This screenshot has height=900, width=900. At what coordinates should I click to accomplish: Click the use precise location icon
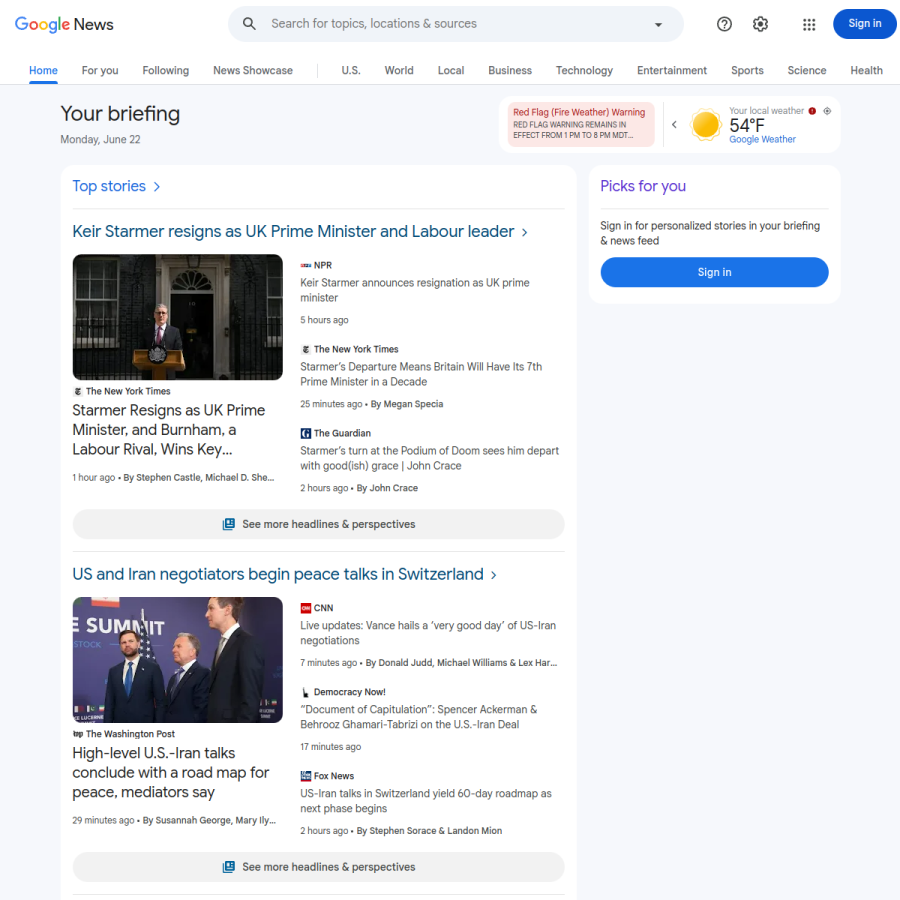pyautogui.click(x=827, y=111)
